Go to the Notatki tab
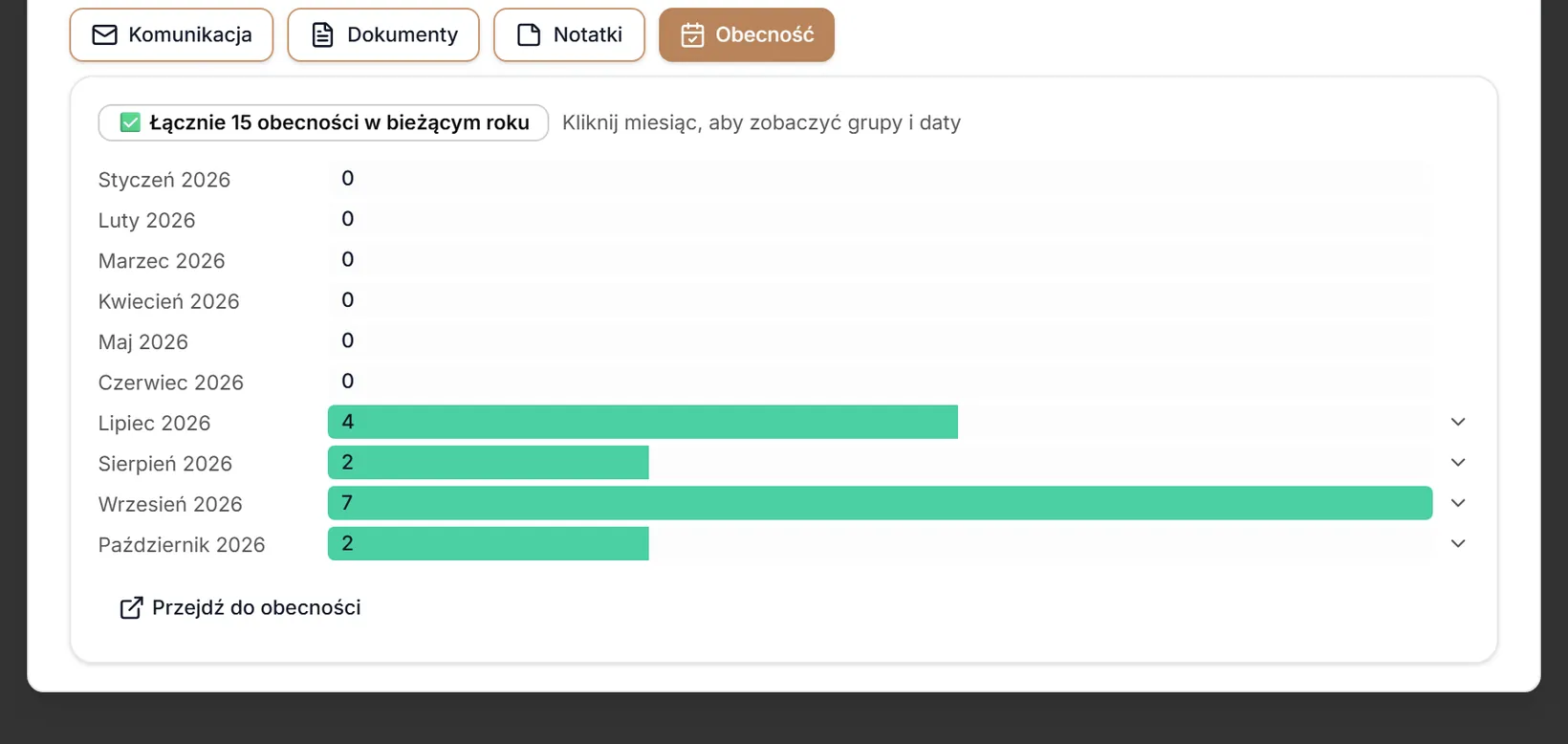The height and width of the screenshot is (744, 1568). (569, 35)
